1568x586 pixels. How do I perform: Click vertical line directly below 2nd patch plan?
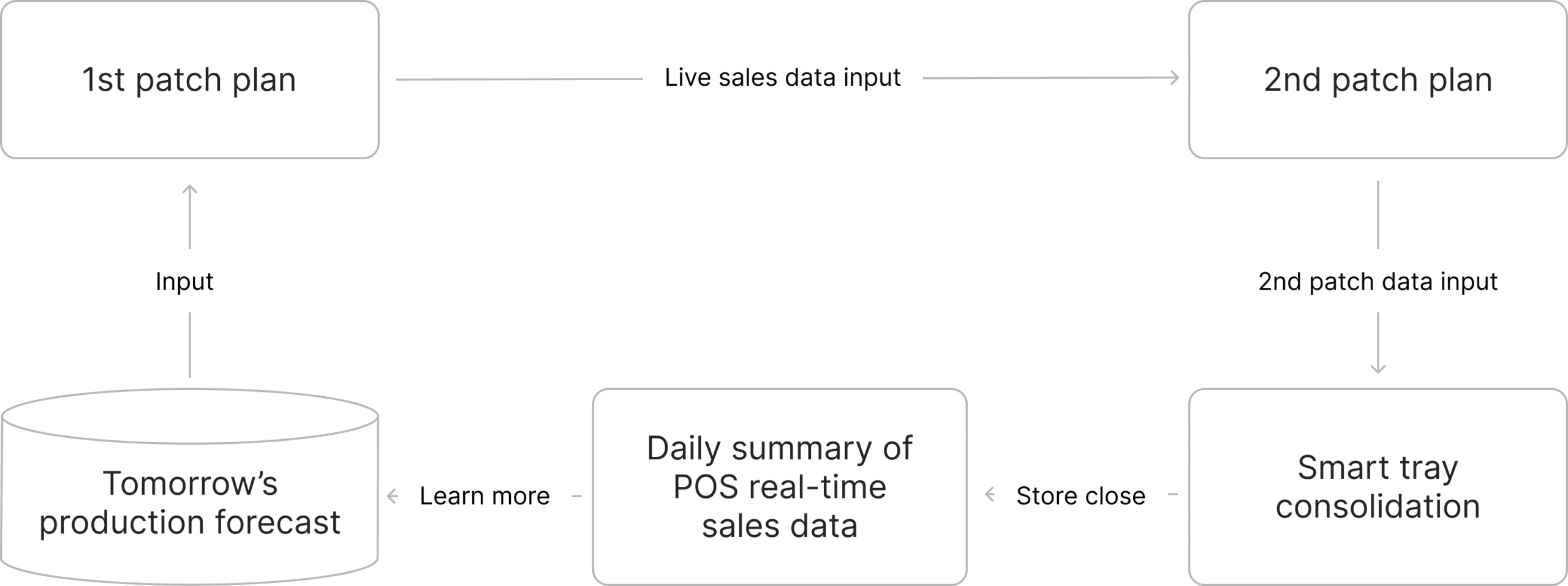(x=1378, y=214)
